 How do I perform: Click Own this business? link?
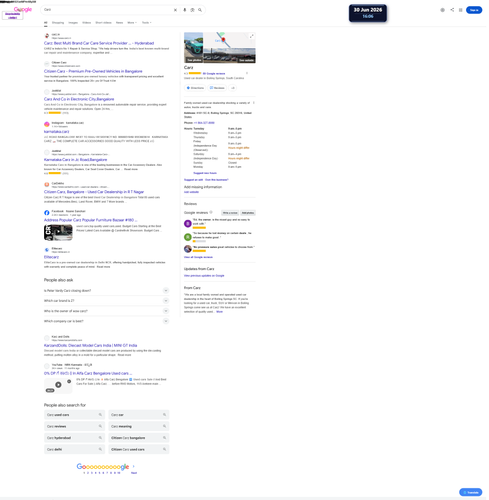coord(217,180)
